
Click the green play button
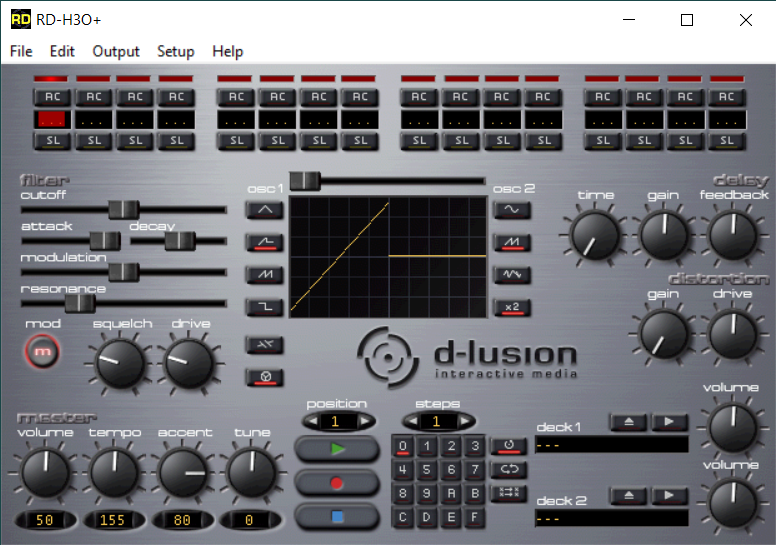pos(337,449)
